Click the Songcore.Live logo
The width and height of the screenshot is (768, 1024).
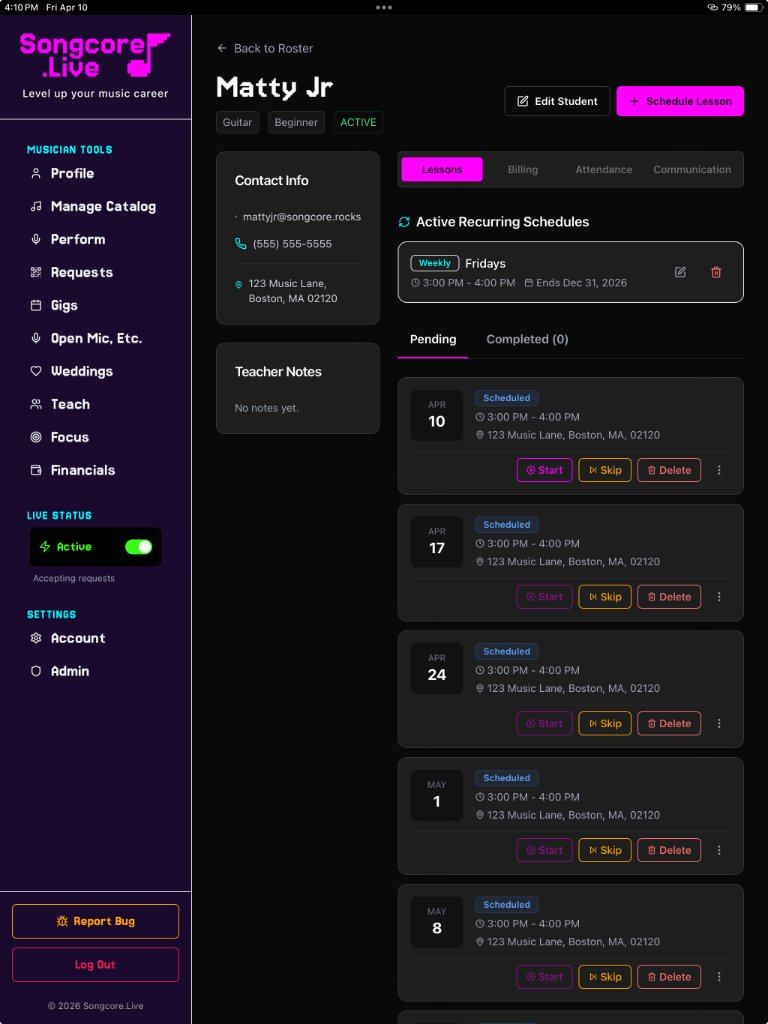click(x=95, y=56)
